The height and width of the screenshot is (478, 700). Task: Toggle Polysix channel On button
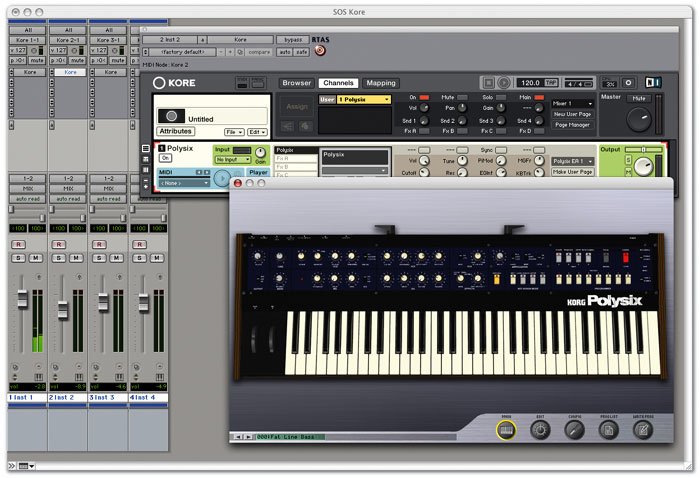tap(165, 158)
